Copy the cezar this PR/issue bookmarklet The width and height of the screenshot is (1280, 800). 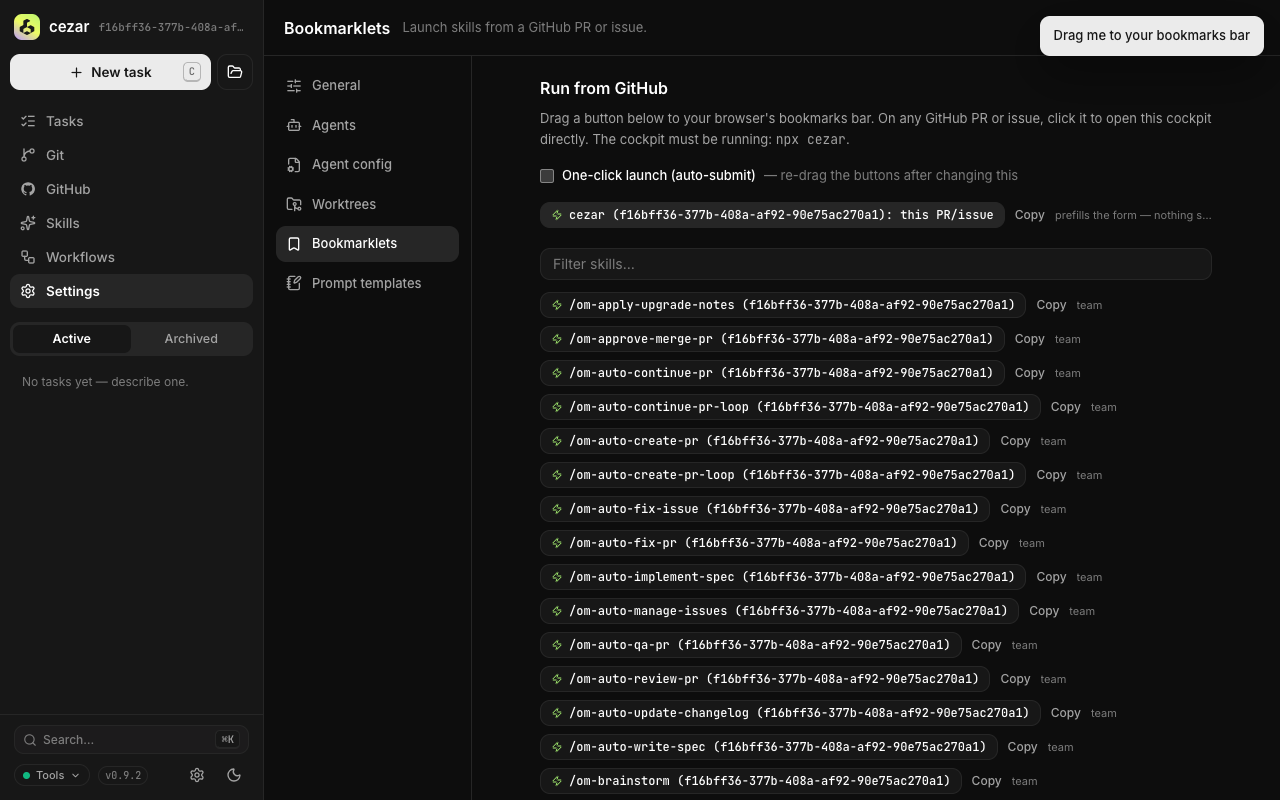click(1029, 215)
